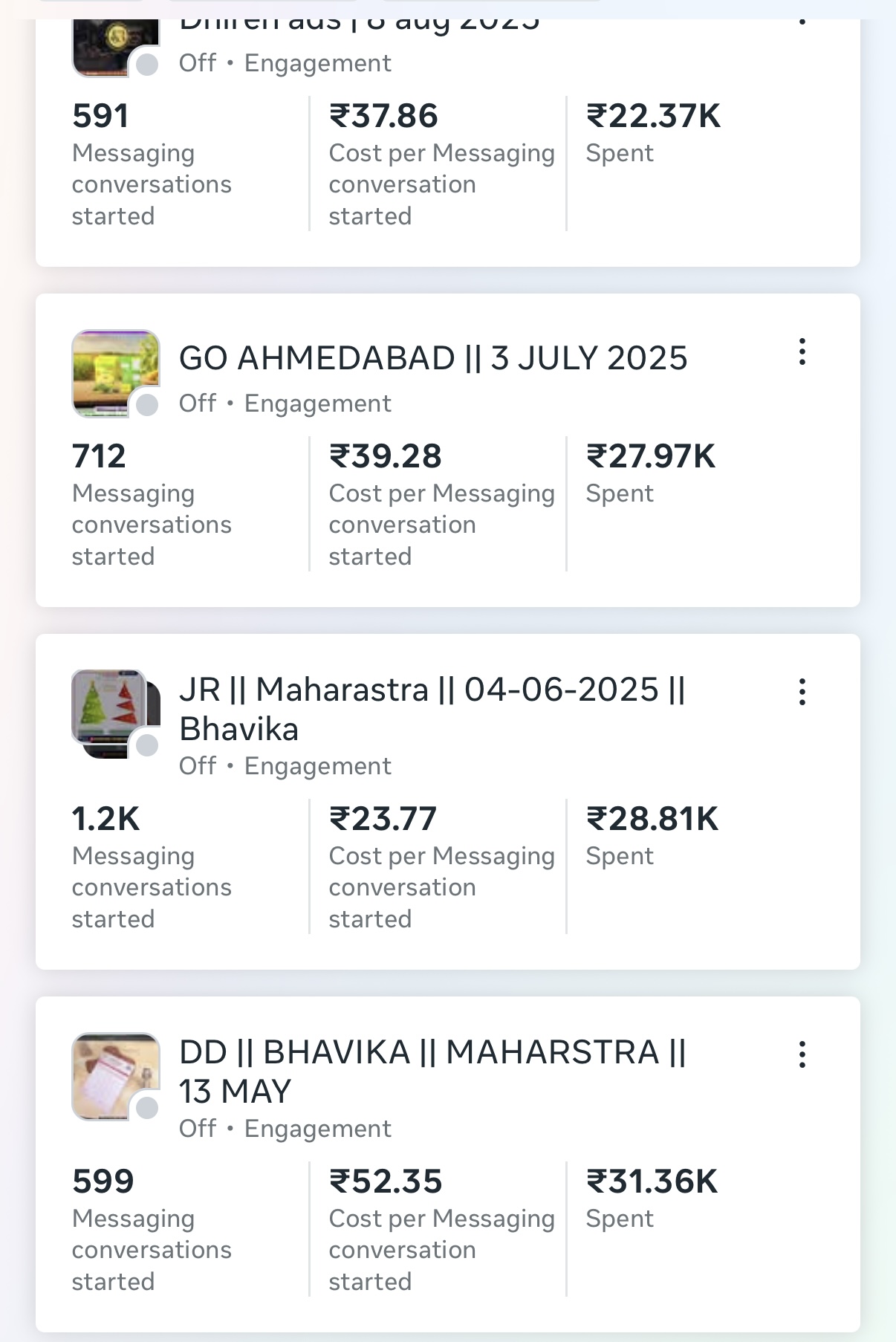Click DD BHAVIKA MAHARSTRA campaign thumbnail

point(113,1074)
